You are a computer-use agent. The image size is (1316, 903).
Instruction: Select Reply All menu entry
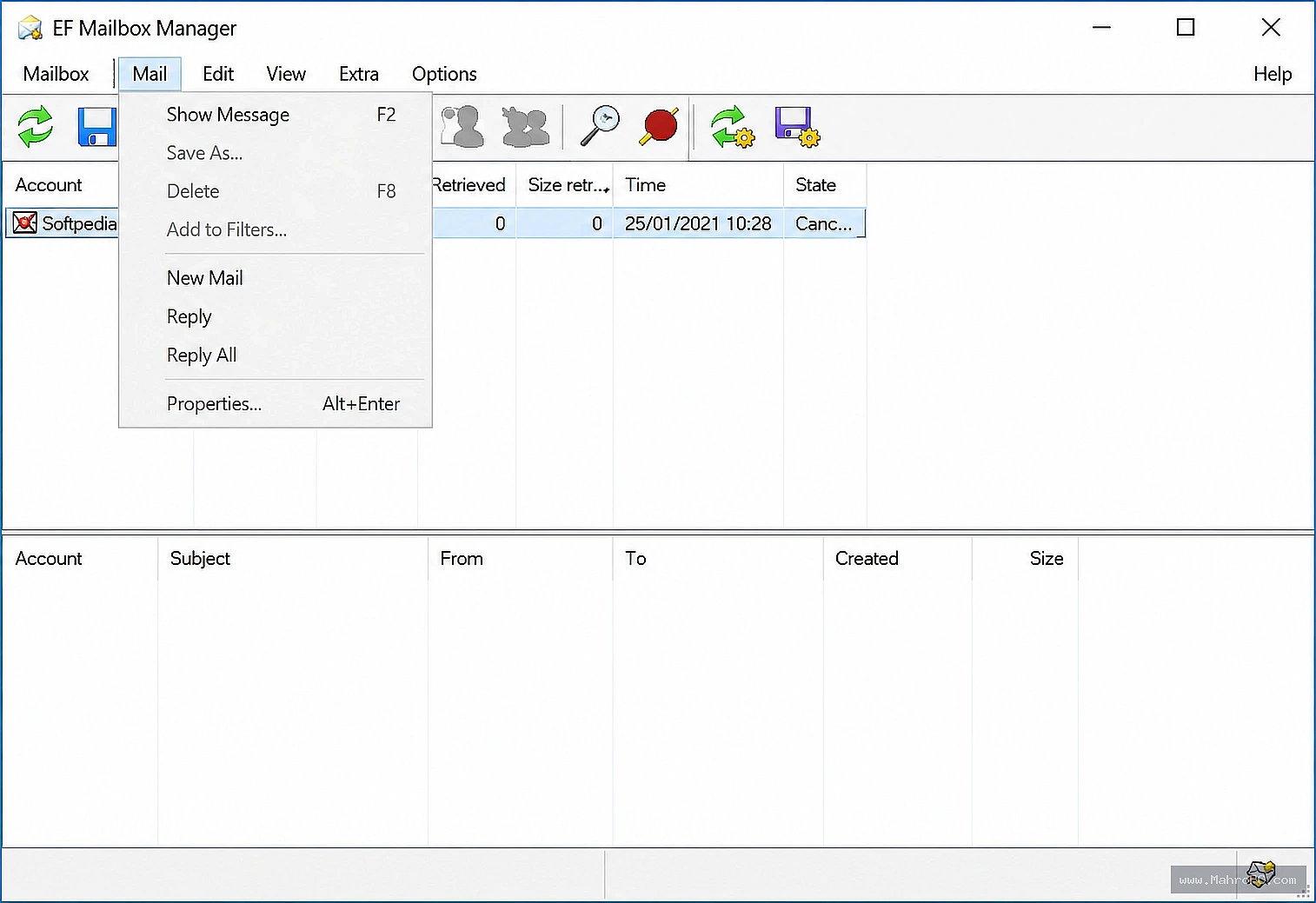point(276,355)
